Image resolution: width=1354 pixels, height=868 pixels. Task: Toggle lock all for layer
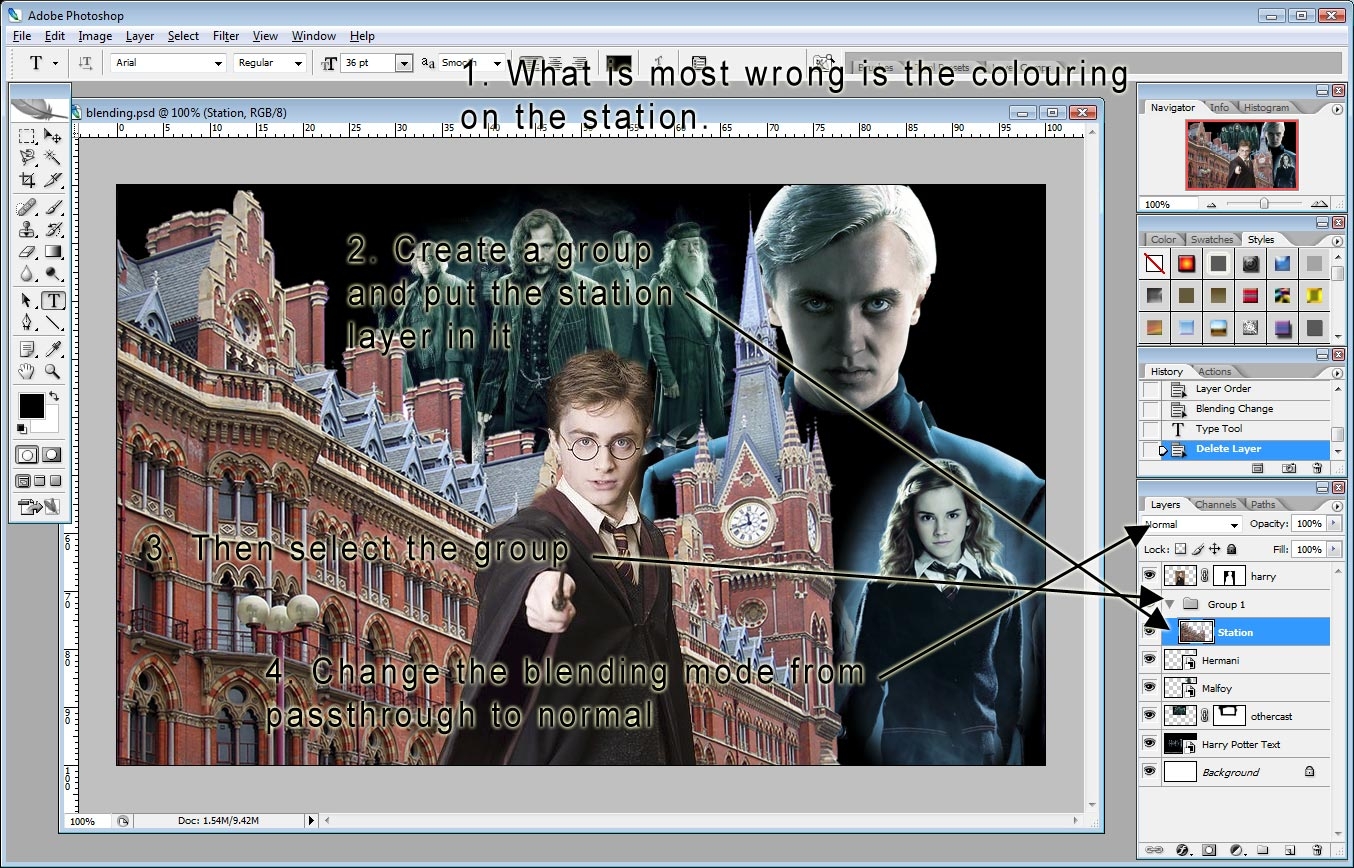(x=1231, y=549)
